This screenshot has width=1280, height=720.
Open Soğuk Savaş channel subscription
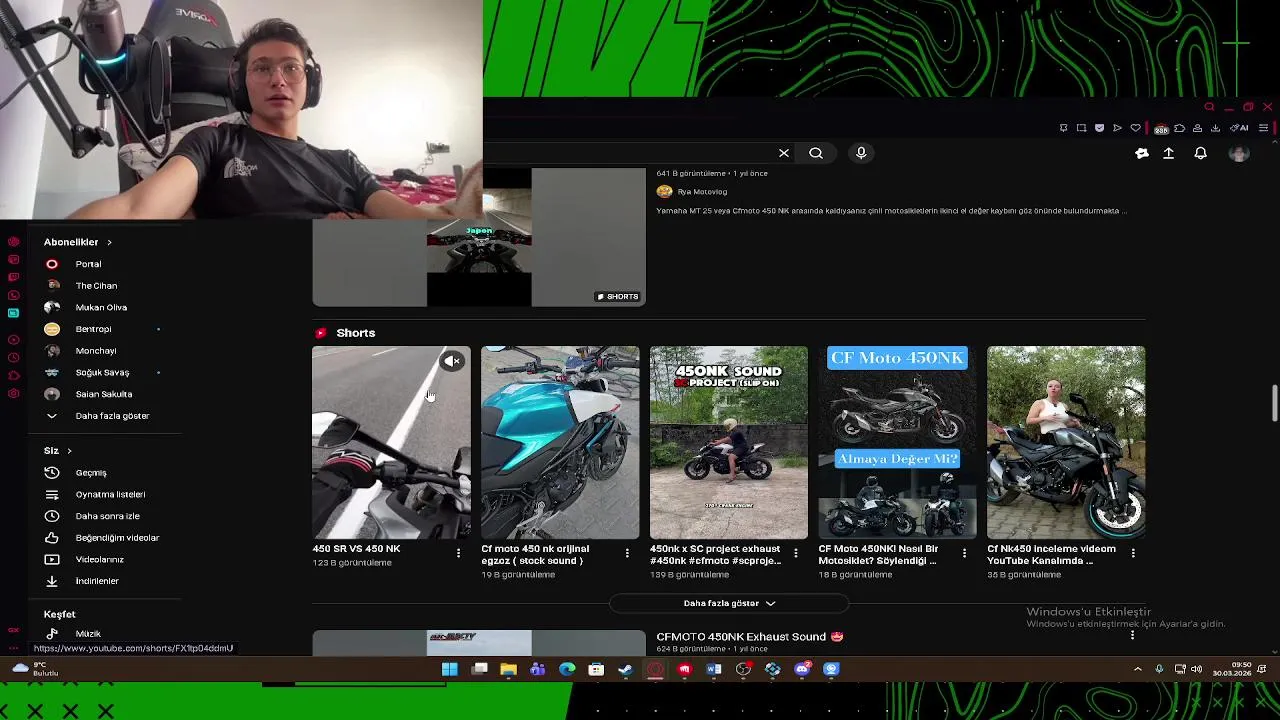102,372
